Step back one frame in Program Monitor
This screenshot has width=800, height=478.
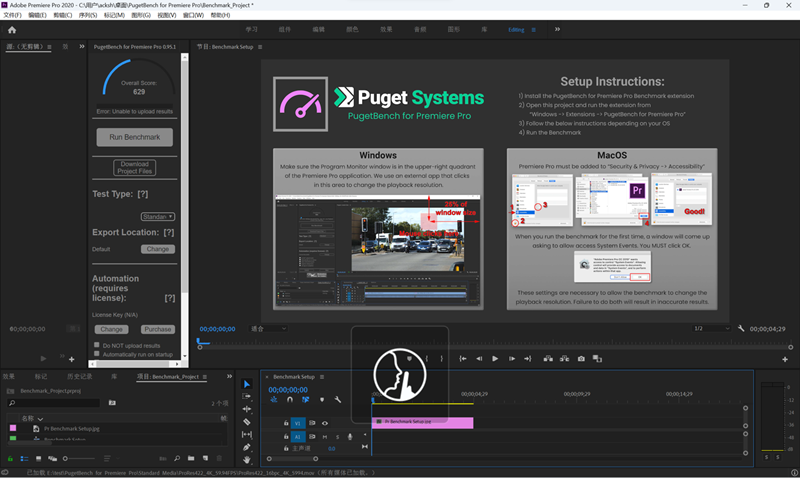tap(479, 359)
